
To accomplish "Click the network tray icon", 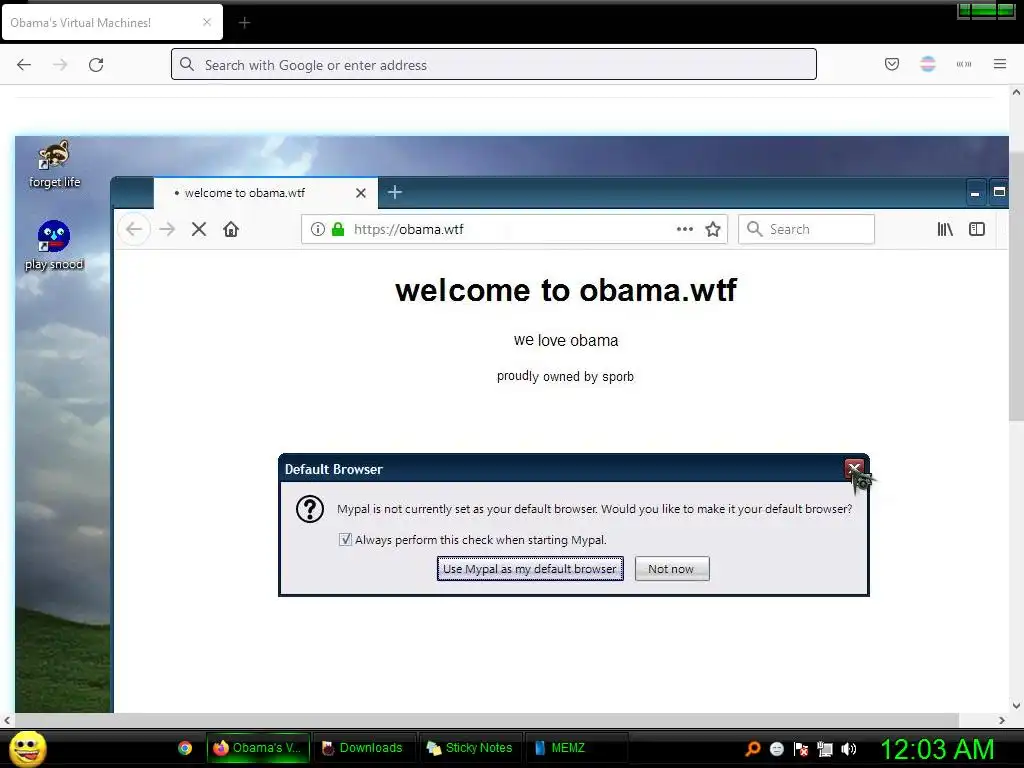I will (x=825, y=749).
